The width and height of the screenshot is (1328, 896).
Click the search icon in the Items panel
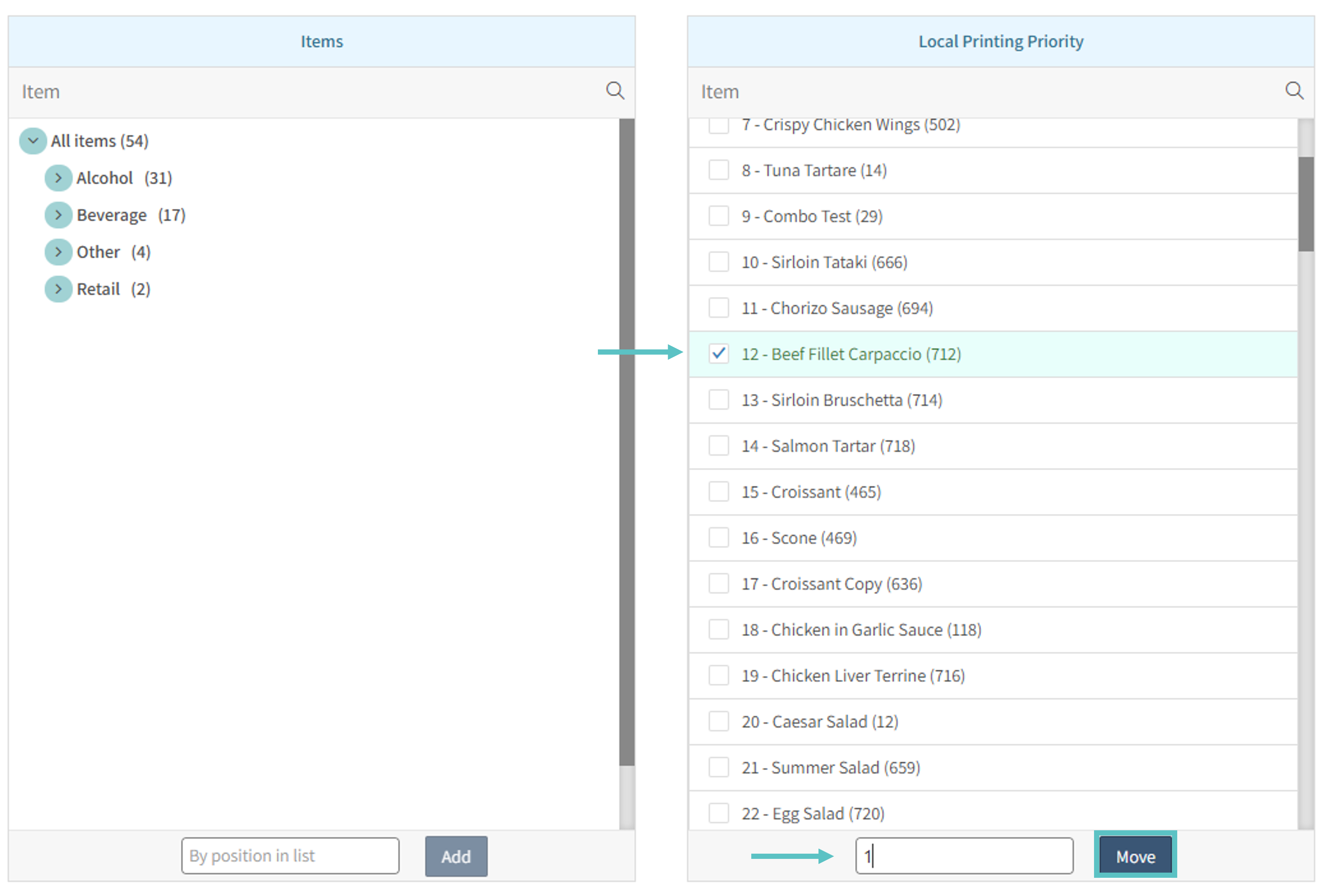click(x=615, y=91)
